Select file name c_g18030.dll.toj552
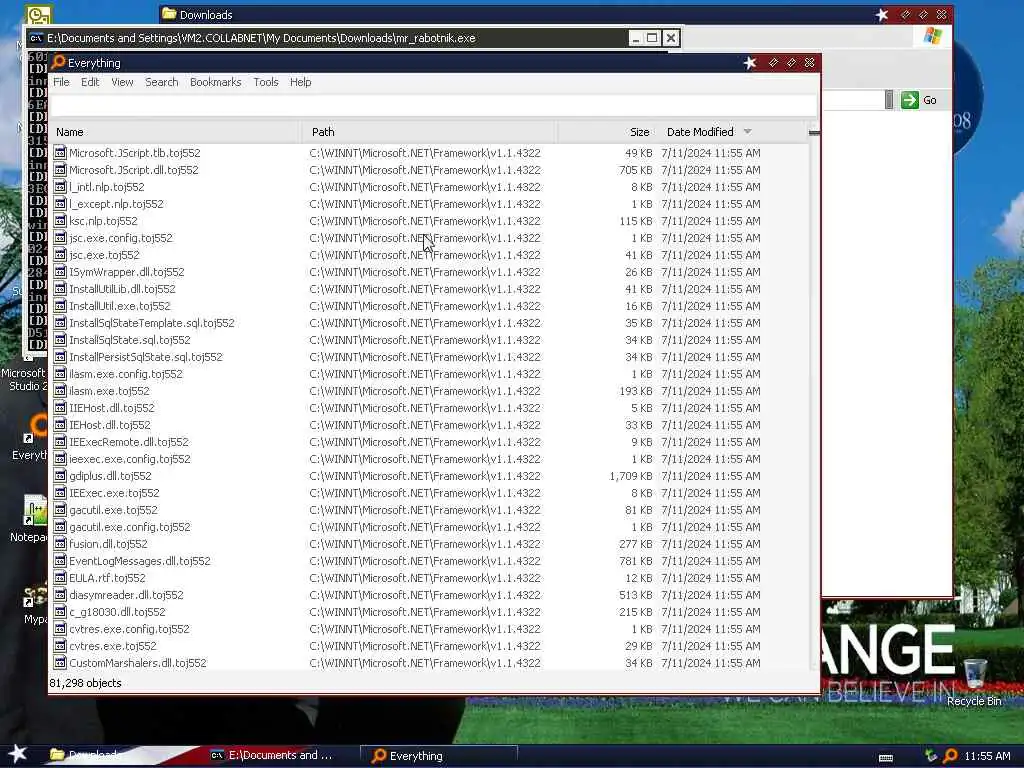 coord(118,612)
